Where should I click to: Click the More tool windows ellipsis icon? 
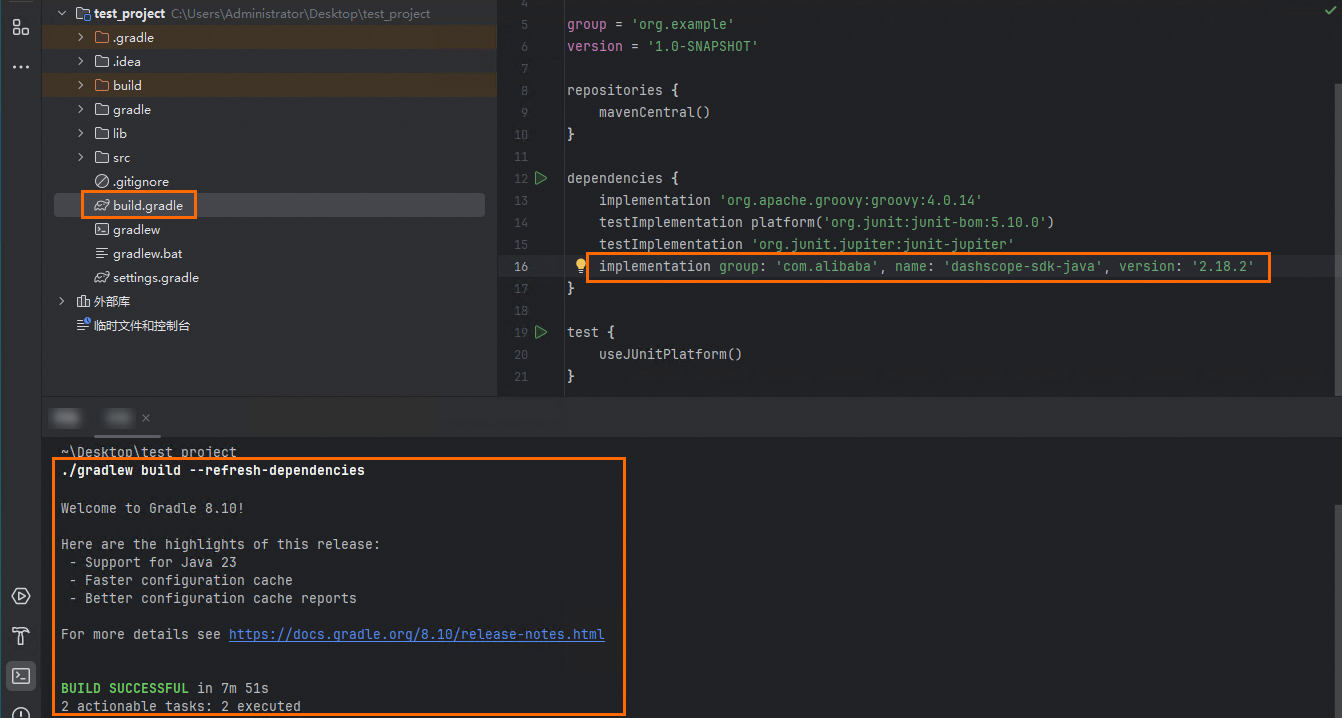point(20,67)
